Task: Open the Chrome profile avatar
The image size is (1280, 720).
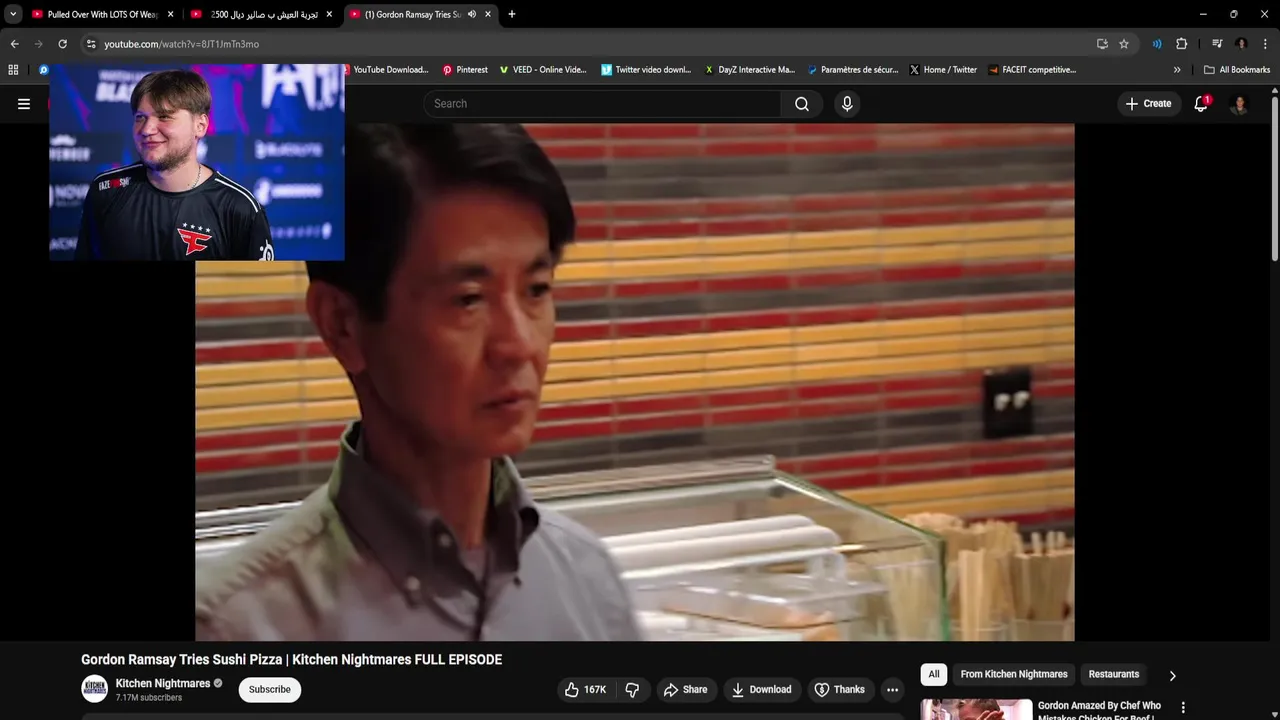Action: click(1241, 44)
